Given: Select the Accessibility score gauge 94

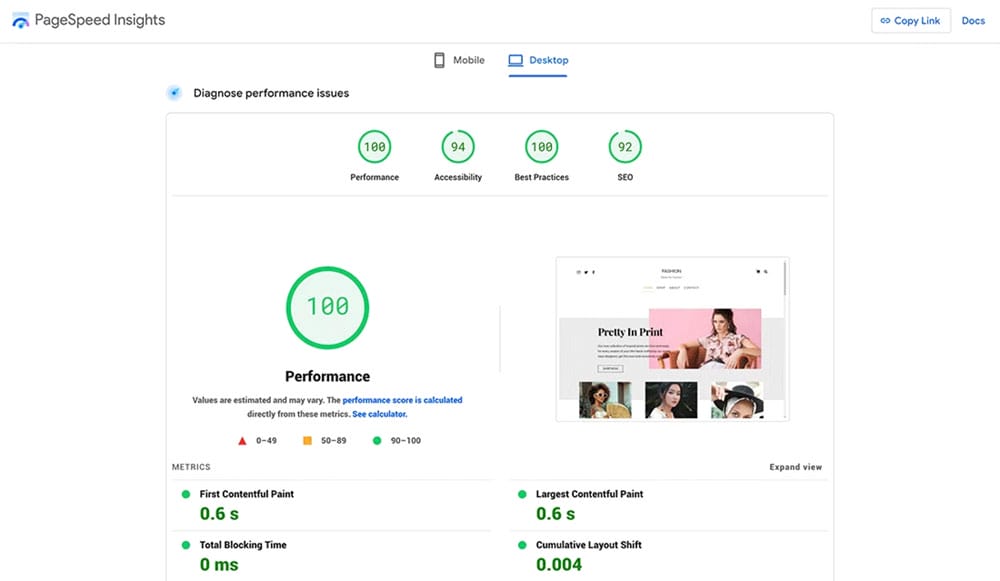Looking at the screenshot, I should 458,147.
